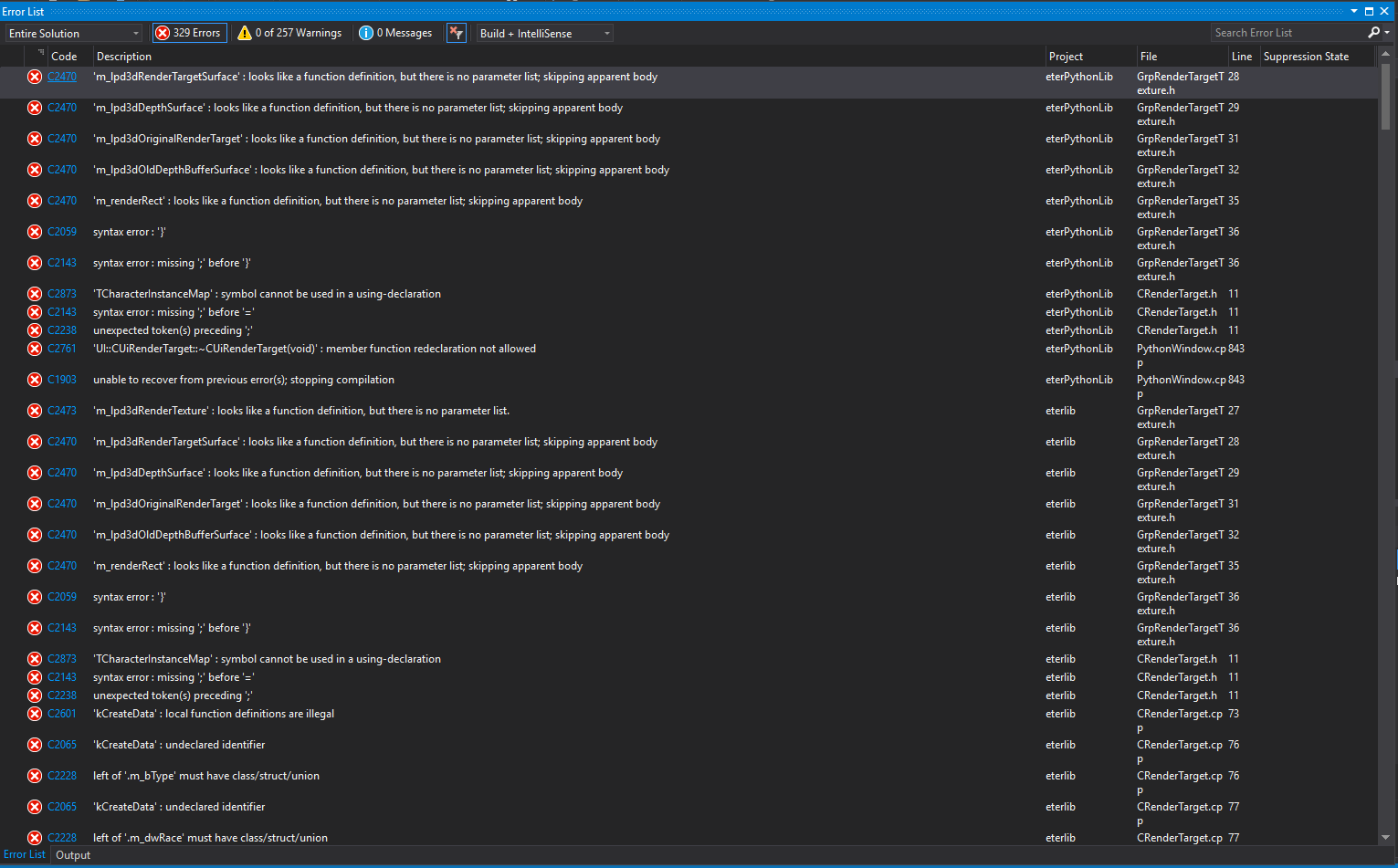
Task: Click the red circle icon inside the 329 Errors button
Action: coord(163,32)
